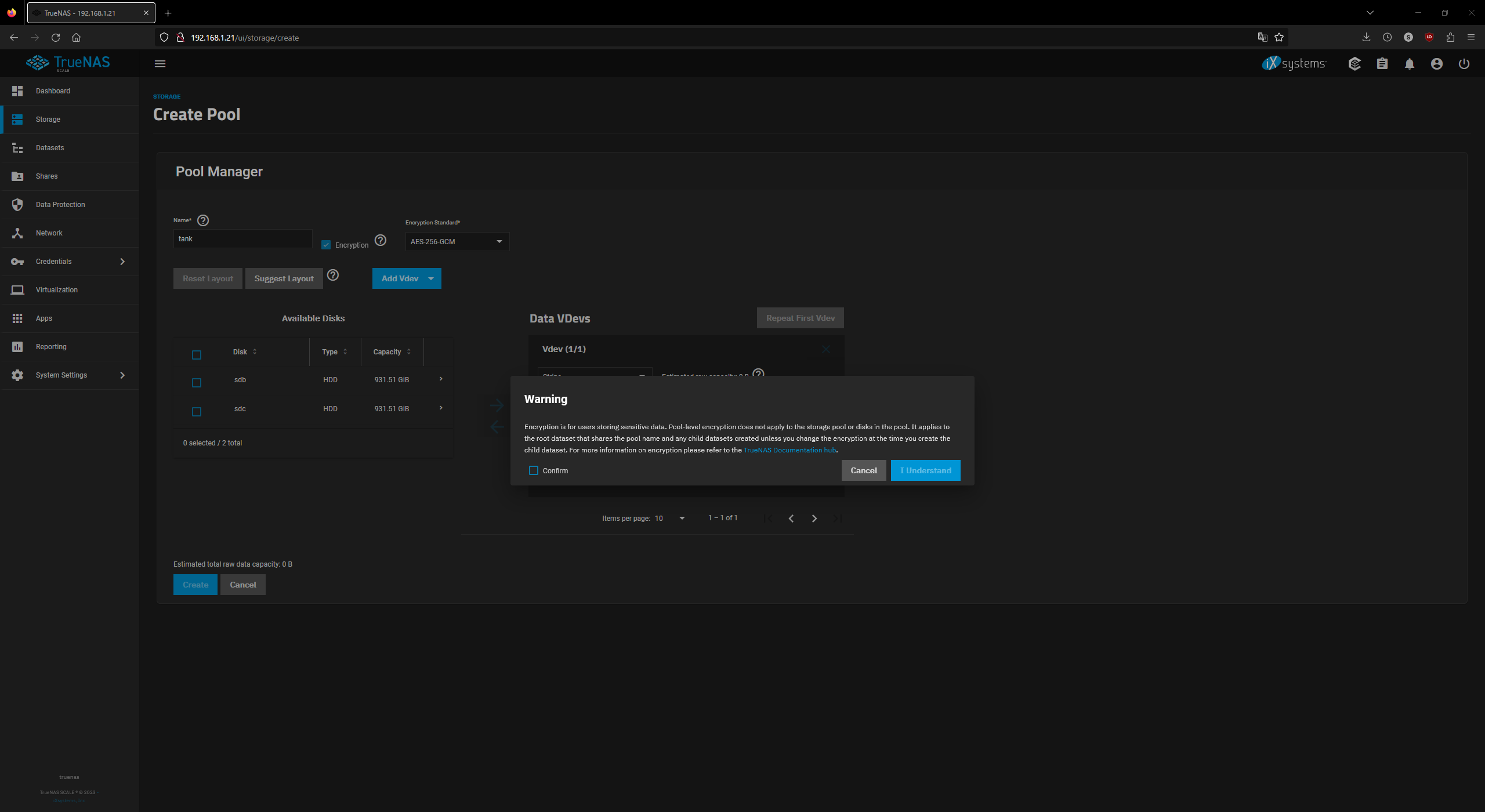
Task: Click the I Understand button
Action: (x=925, y=470)
